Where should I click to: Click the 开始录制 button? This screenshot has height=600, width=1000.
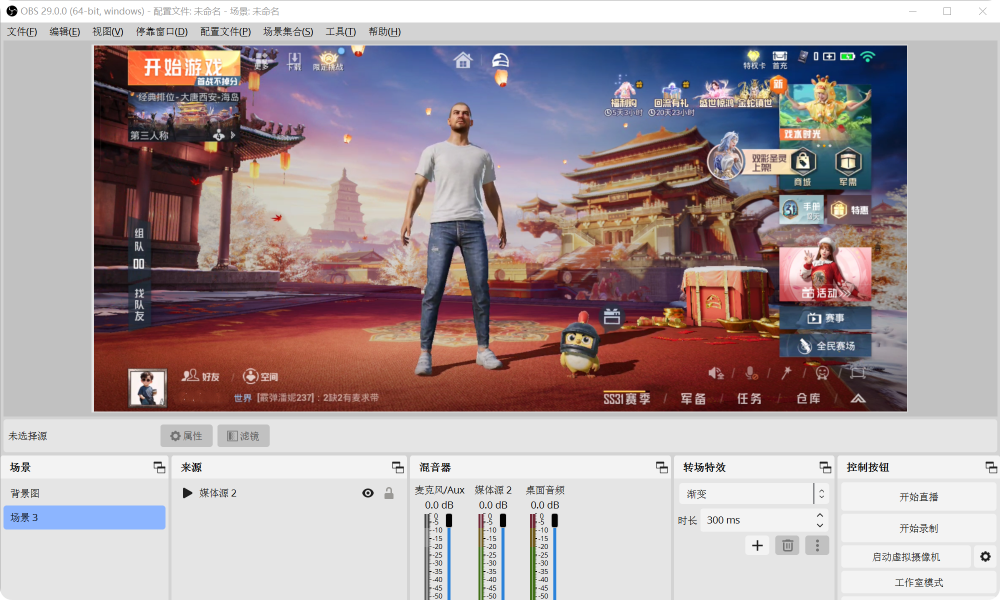(x=918, y=528)
